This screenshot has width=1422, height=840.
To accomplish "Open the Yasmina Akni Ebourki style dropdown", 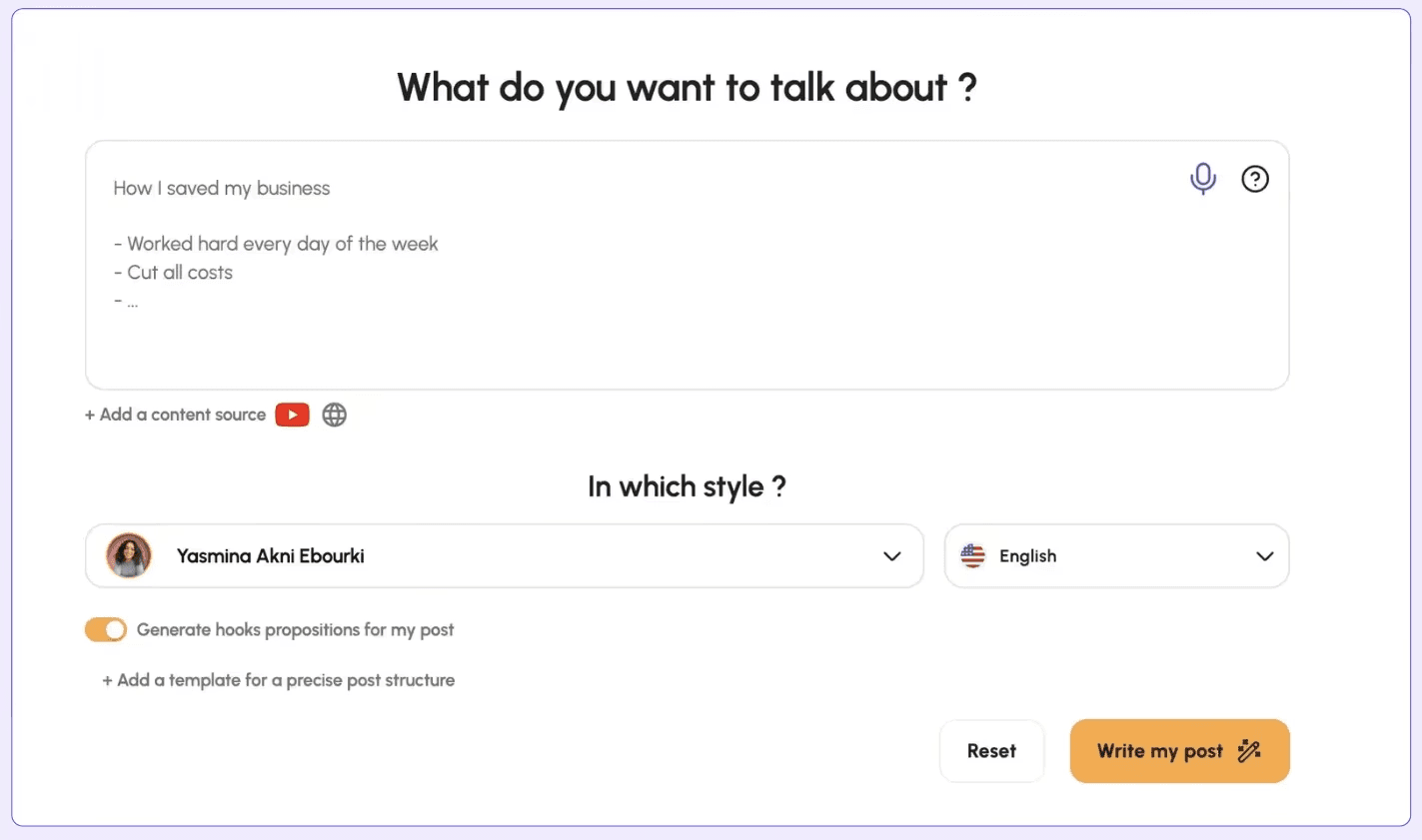I will click(x=504, y=555).
